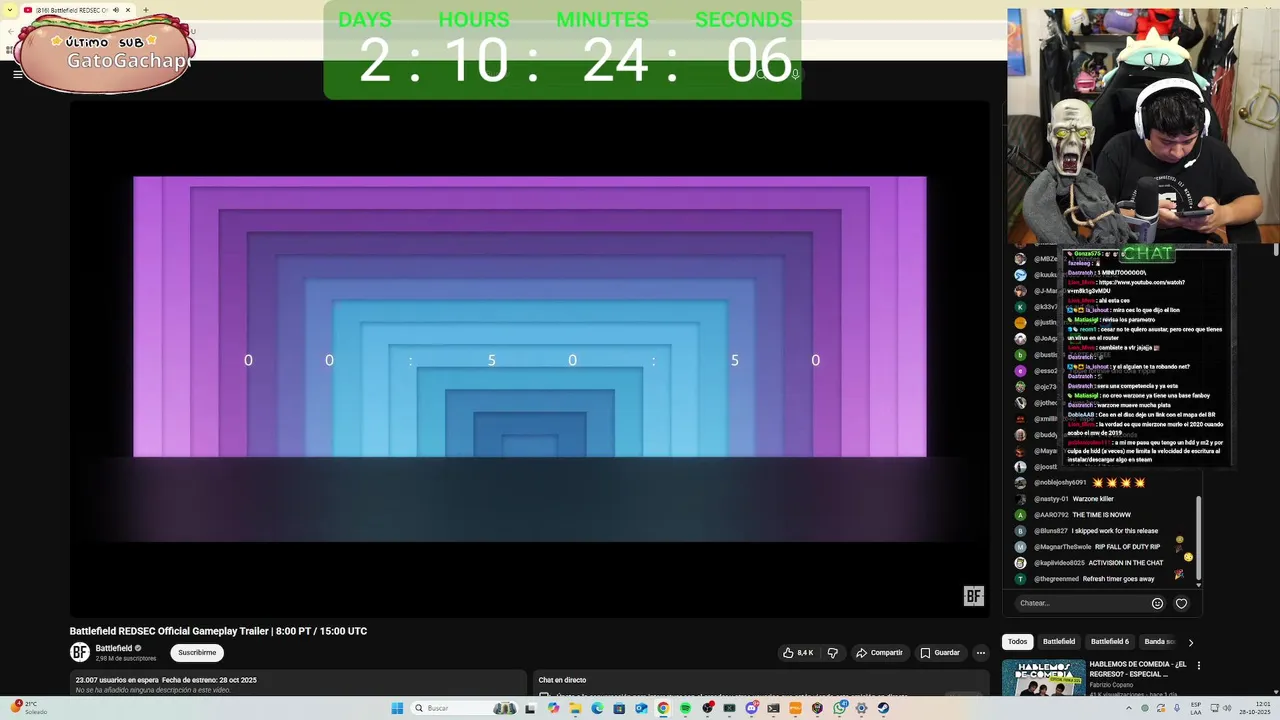Open the Hablemos de Comedia video thumbnail

coord(1043,679)
